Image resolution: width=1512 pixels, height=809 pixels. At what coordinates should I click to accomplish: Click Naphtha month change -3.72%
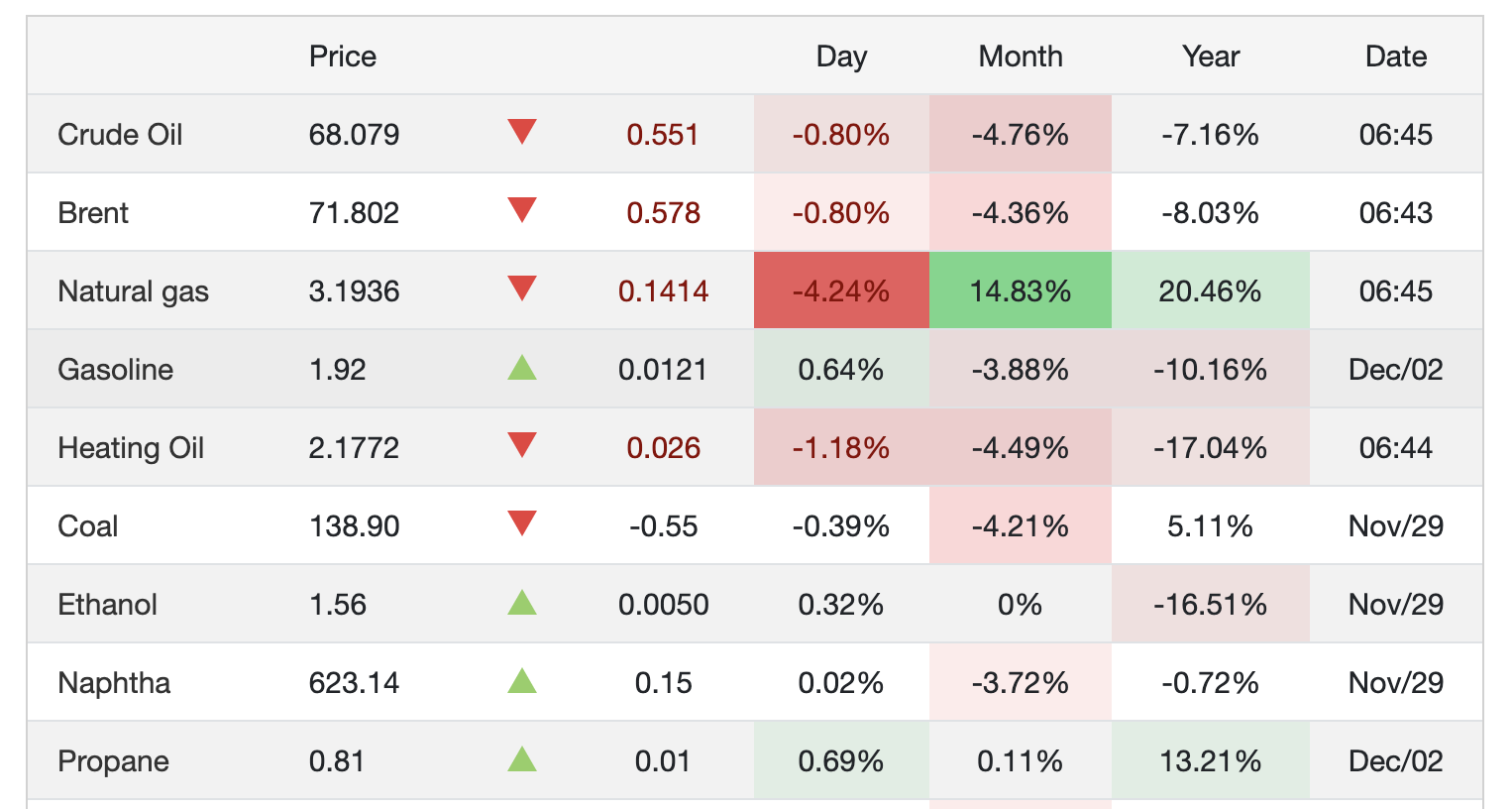tap(1021, 682)
